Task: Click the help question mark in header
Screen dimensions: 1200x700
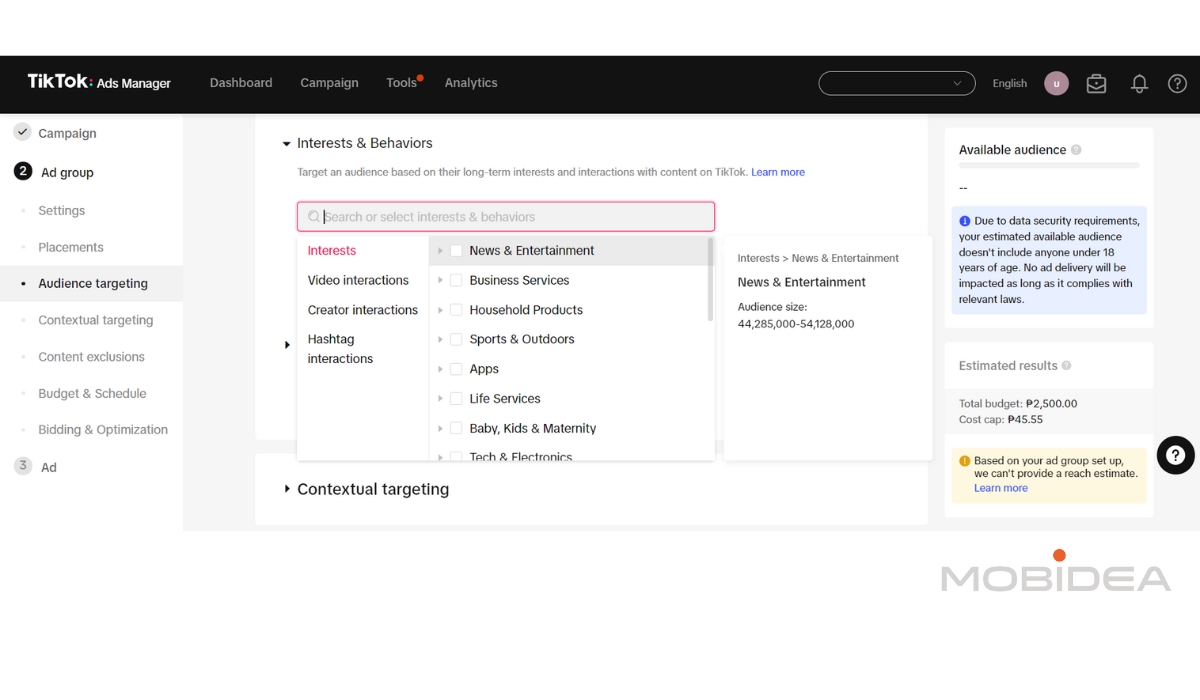Action: click(1177, 84)
